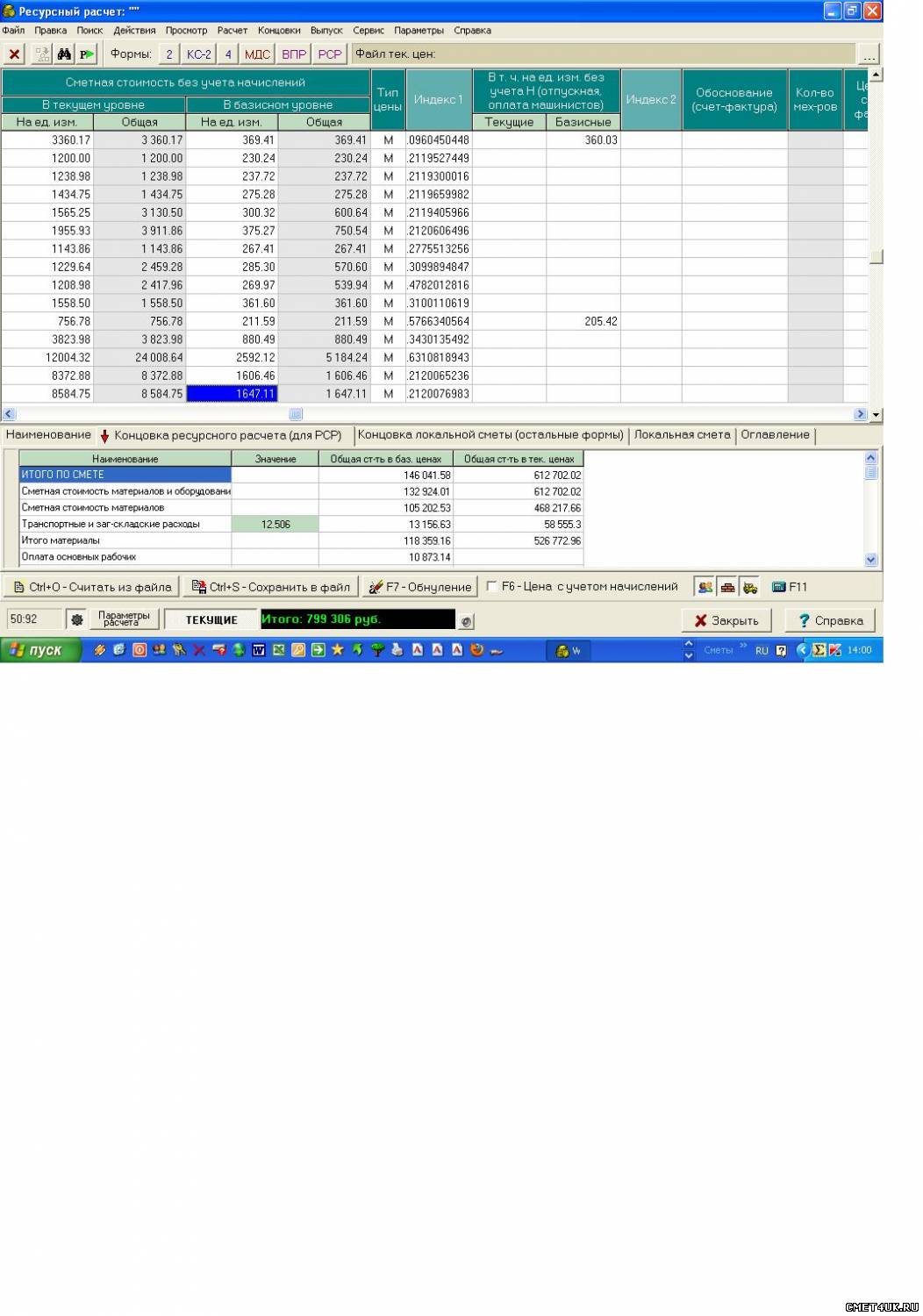923x1316 pixels.
Task: Click the main table scroll right arrow
Action: [861, 414]
